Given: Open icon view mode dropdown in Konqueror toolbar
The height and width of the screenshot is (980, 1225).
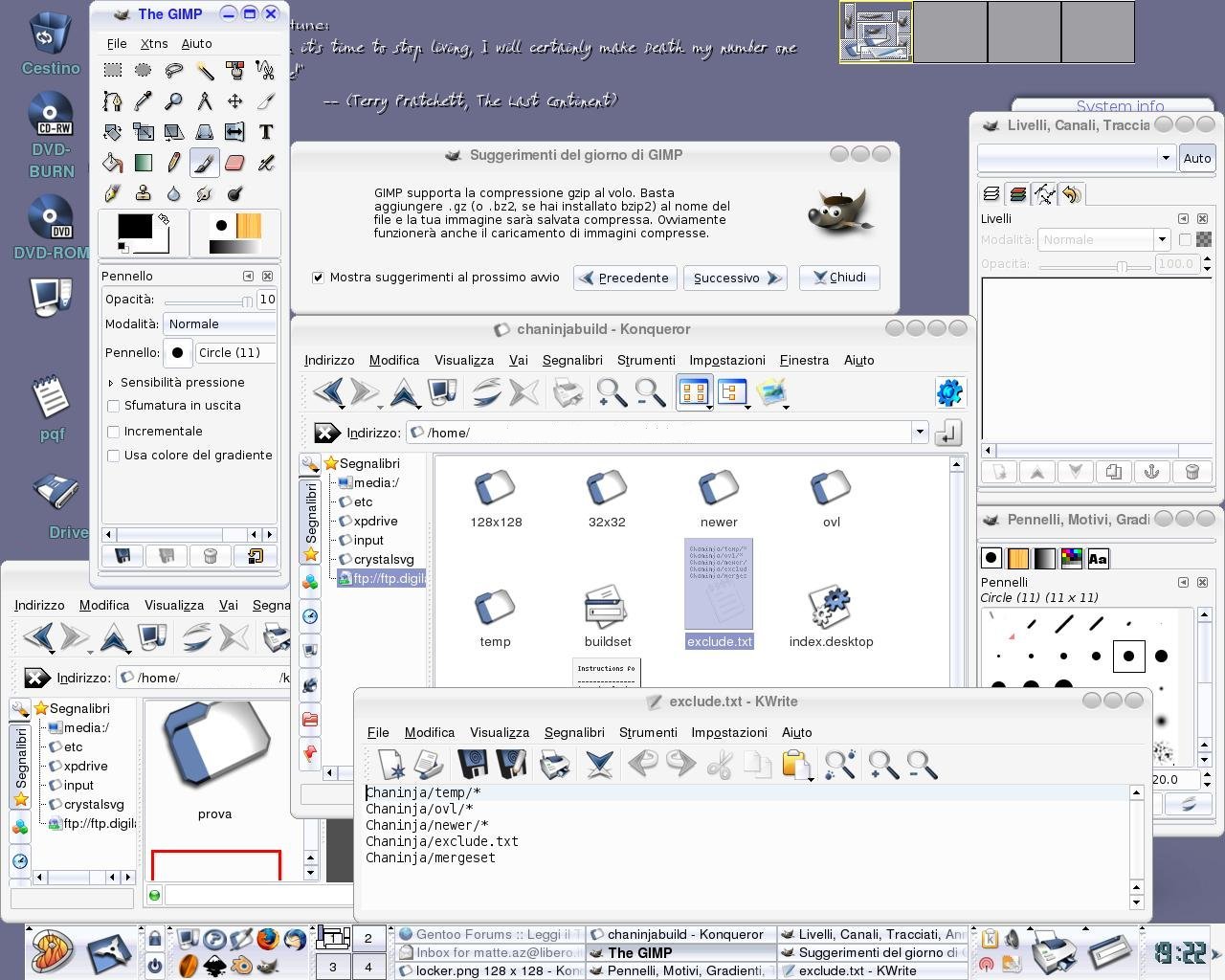Looking at the screenshot, I should [x=694, y=392].
